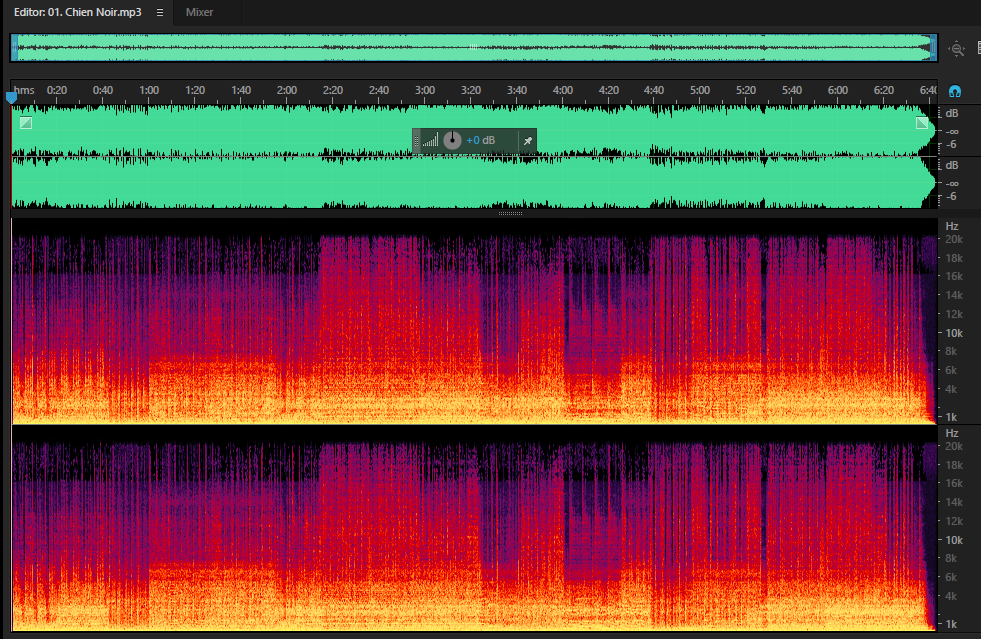Click the 4:00 mark on time ruler

(563, 90)
